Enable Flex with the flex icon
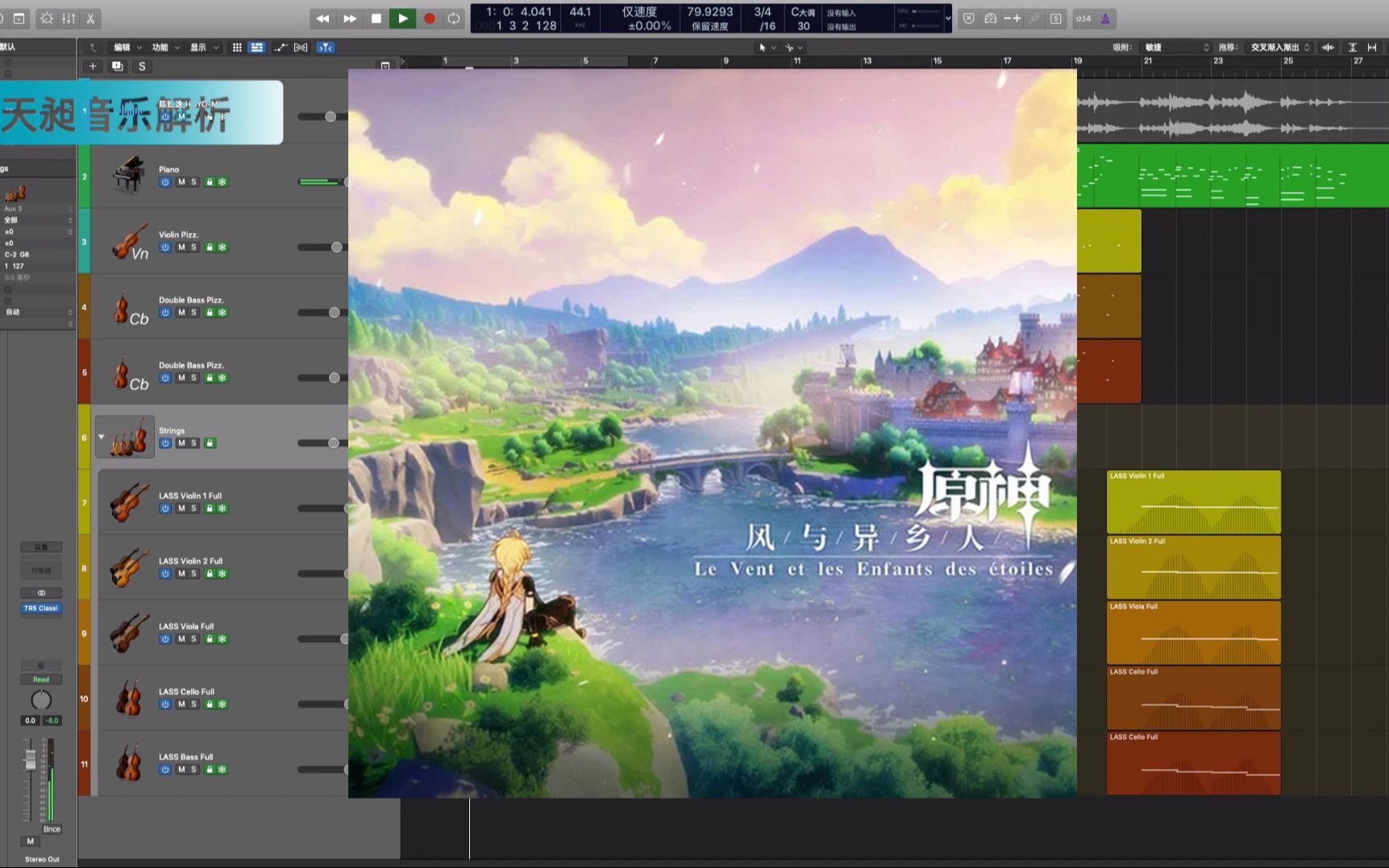Screen dimensions: 1389x868 [301, 48]
